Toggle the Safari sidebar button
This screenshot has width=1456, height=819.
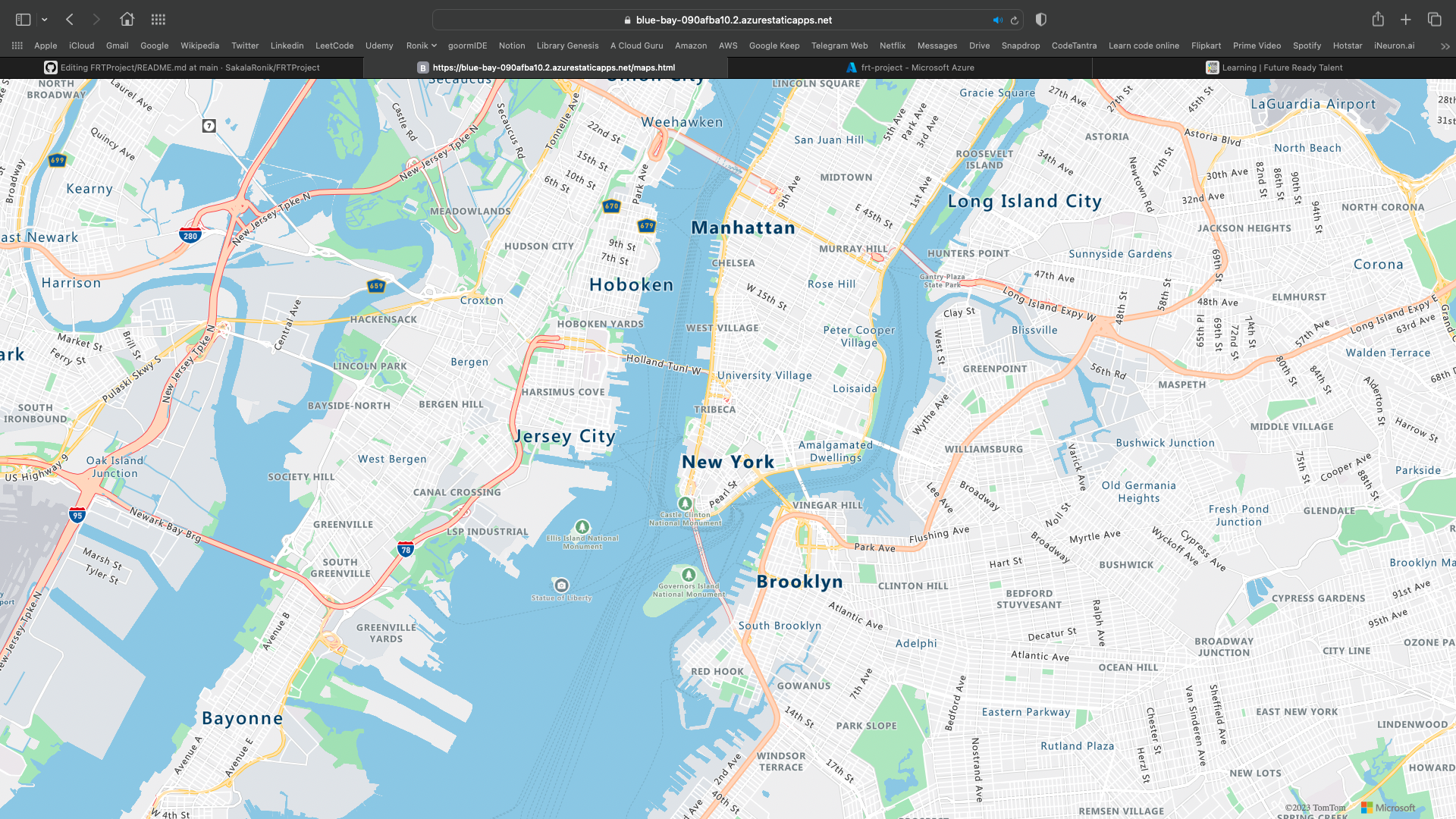pyautogui.click(x=24, y=20)
